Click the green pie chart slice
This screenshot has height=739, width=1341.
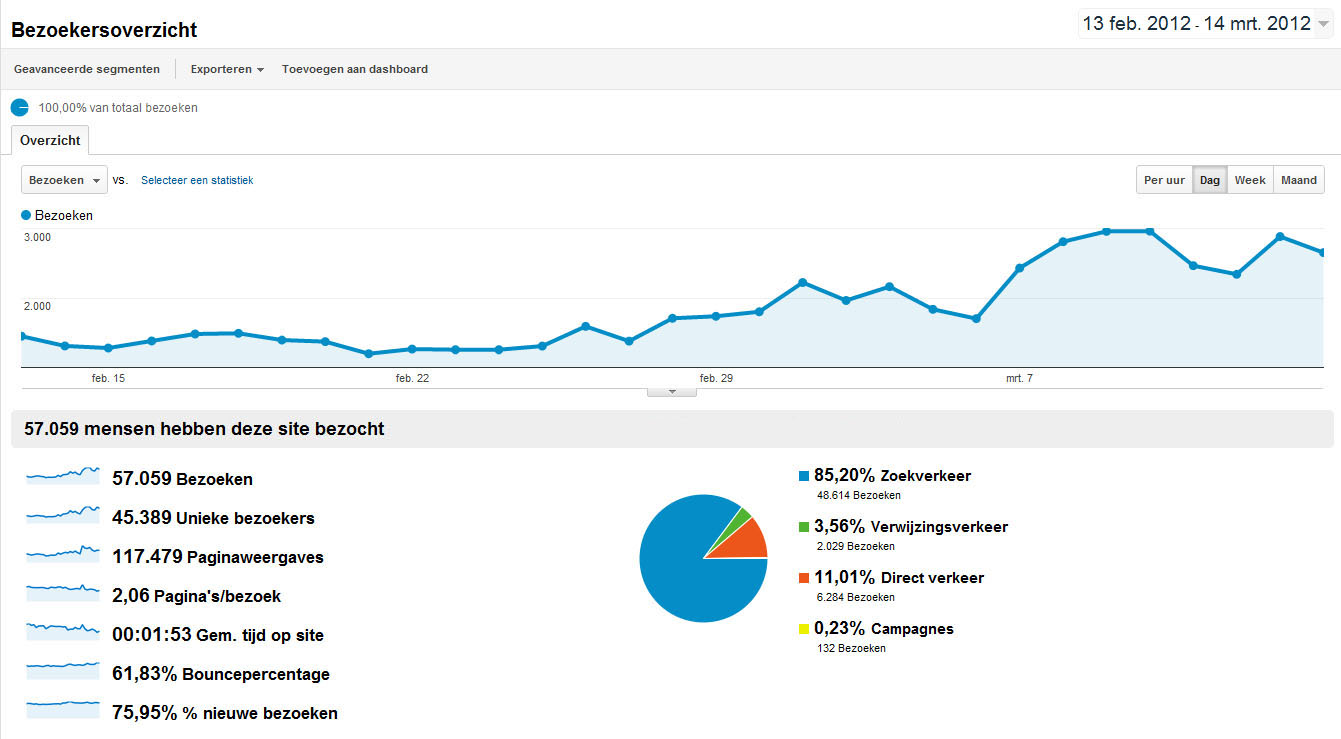click(x=737, y=521)
